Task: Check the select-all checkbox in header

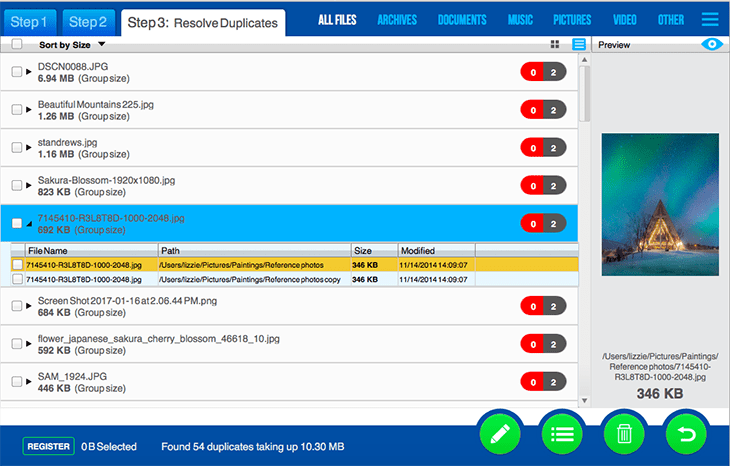Action: (17, 44)
